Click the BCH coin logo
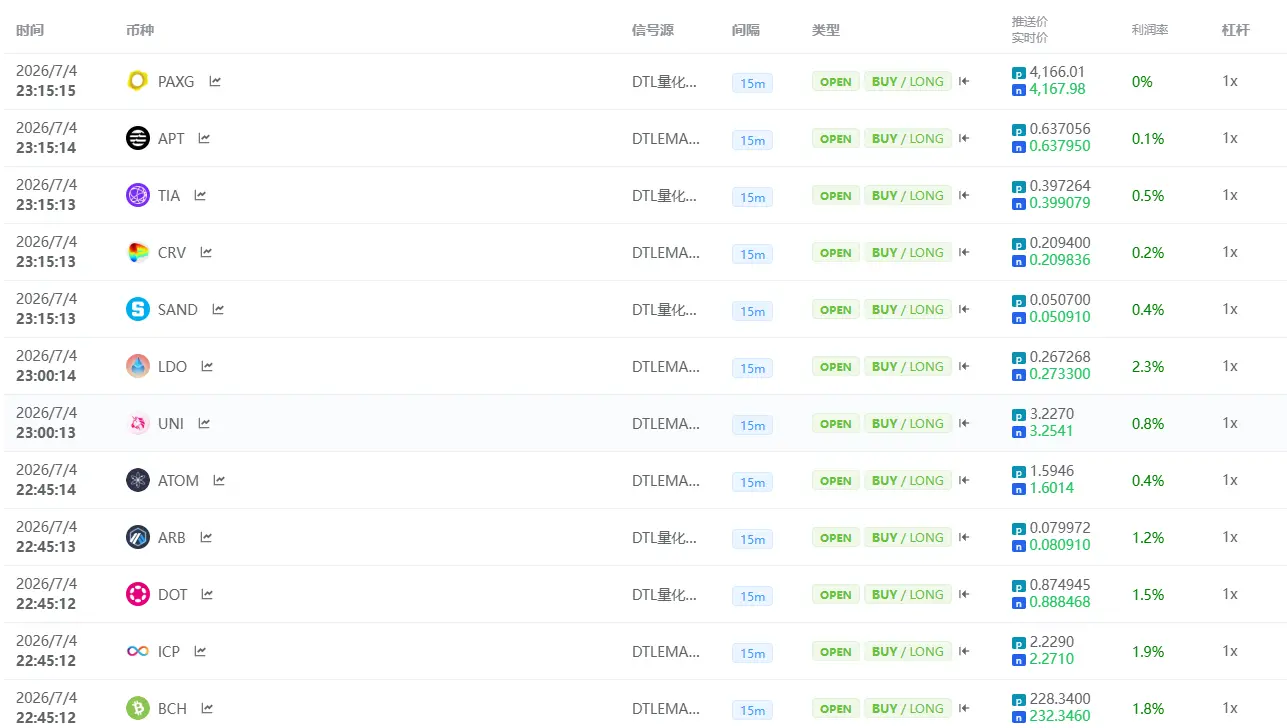This screenshot has height=728, width=1287. coord(138,708)
